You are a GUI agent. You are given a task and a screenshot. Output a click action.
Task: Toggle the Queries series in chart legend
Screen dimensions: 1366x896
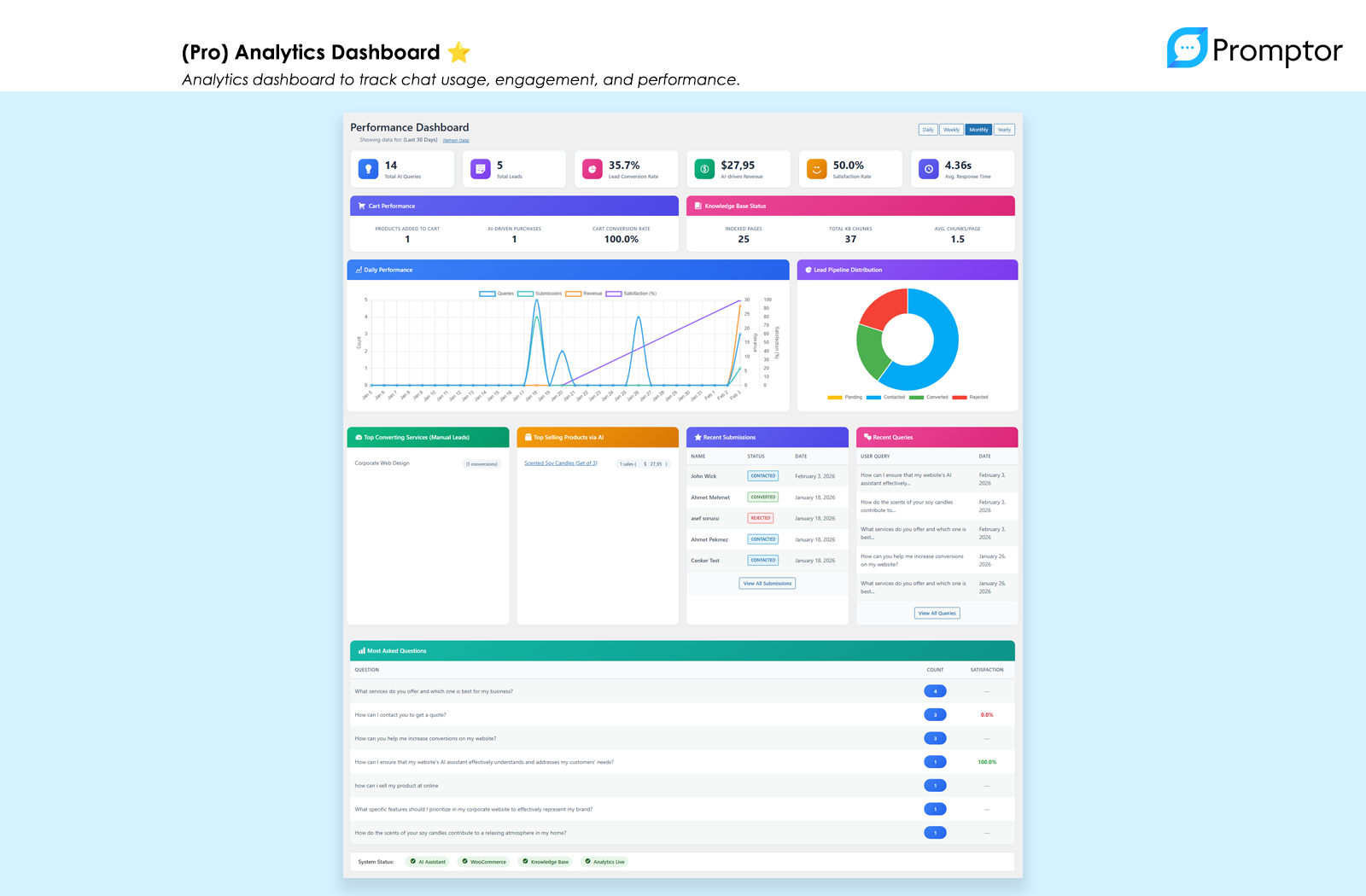click(x=497, y=294)
